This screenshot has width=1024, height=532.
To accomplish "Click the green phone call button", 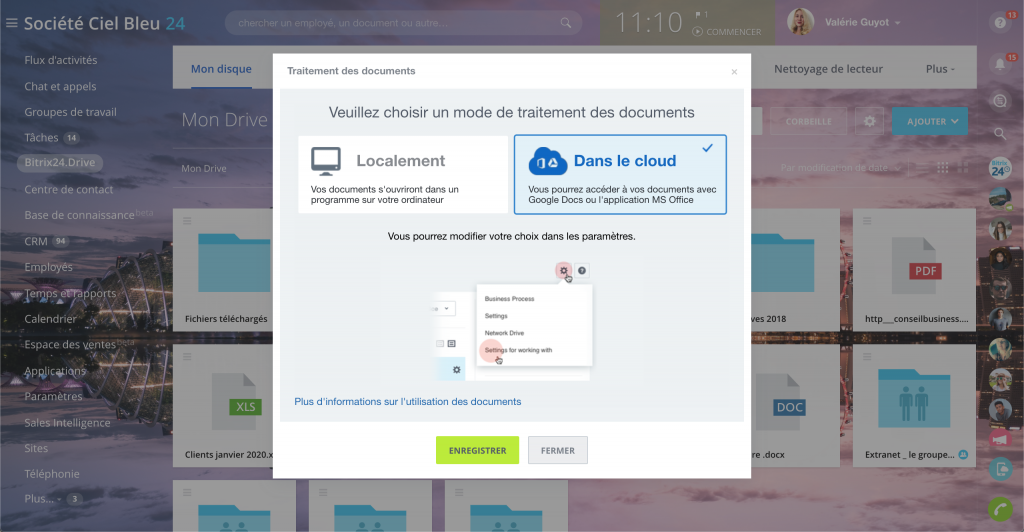I will (999, 508).
